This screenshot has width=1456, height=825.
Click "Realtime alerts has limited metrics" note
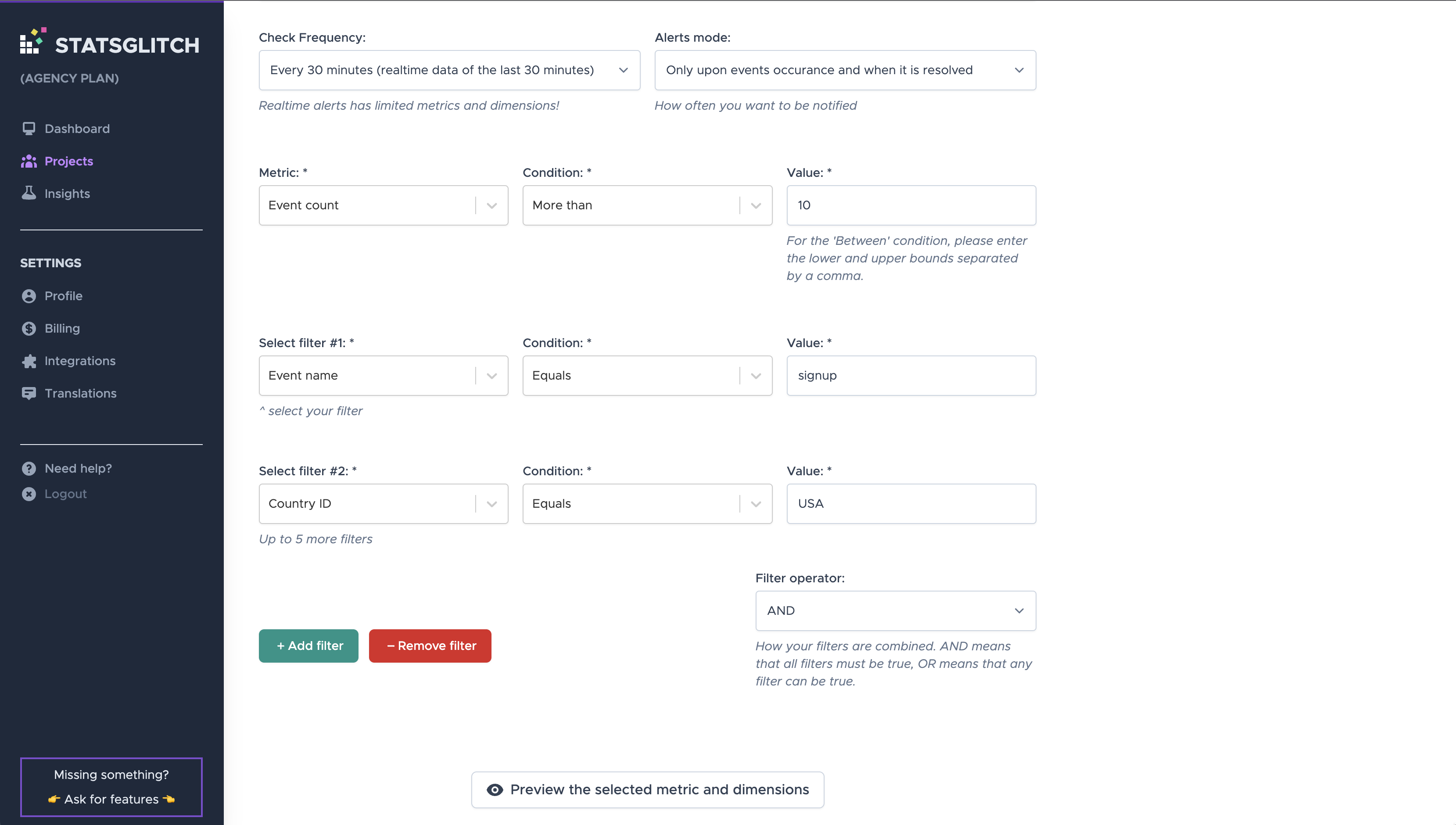tap(409, 105)
